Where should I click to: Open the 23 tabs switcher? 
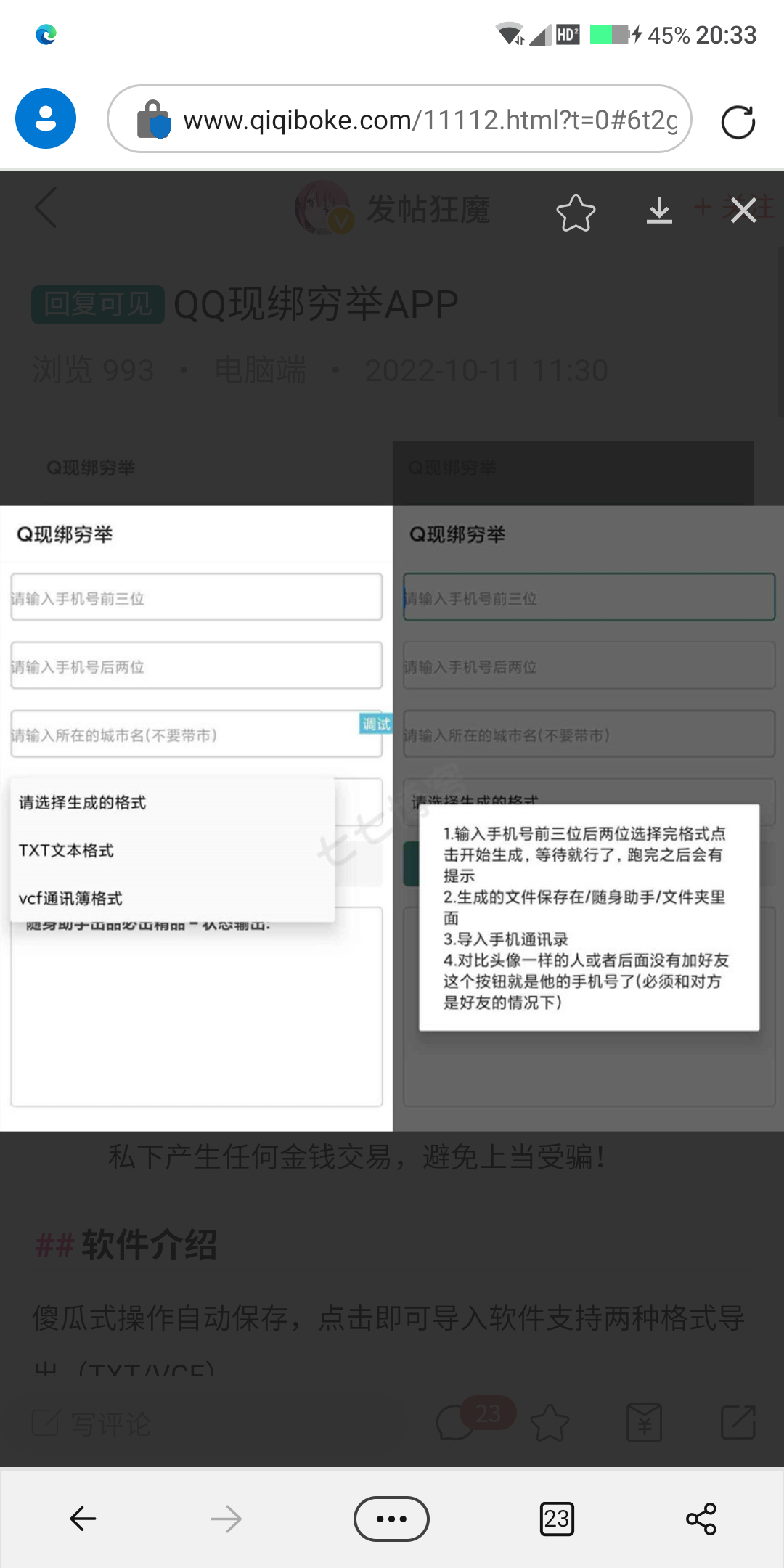tap(557, 1519)
